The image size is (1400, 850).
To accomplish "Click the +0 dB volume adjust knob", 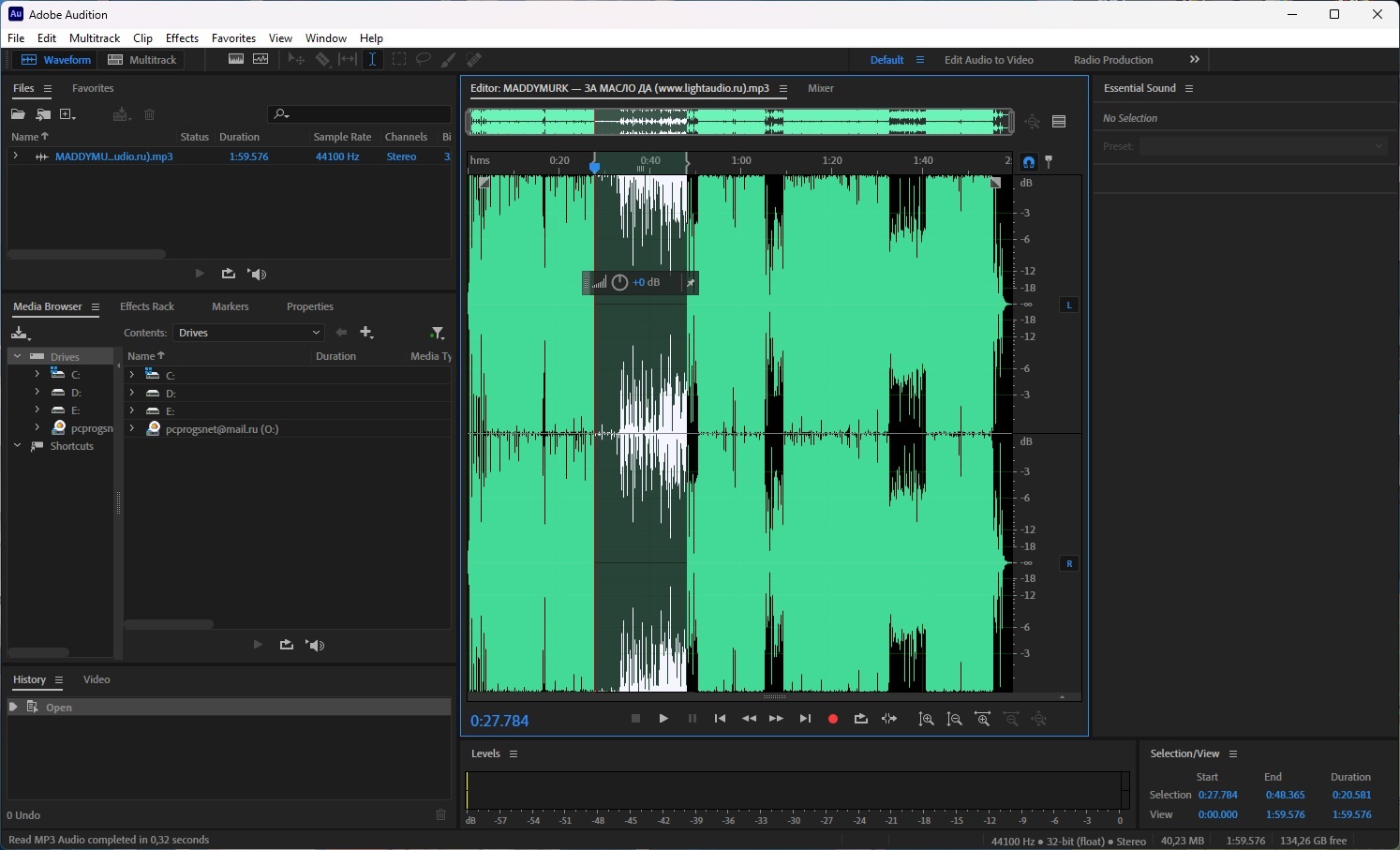I will click(x=619, y=282).
